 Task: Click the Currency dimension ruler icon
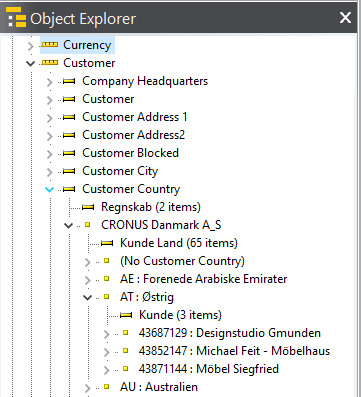tap(50, 44)
